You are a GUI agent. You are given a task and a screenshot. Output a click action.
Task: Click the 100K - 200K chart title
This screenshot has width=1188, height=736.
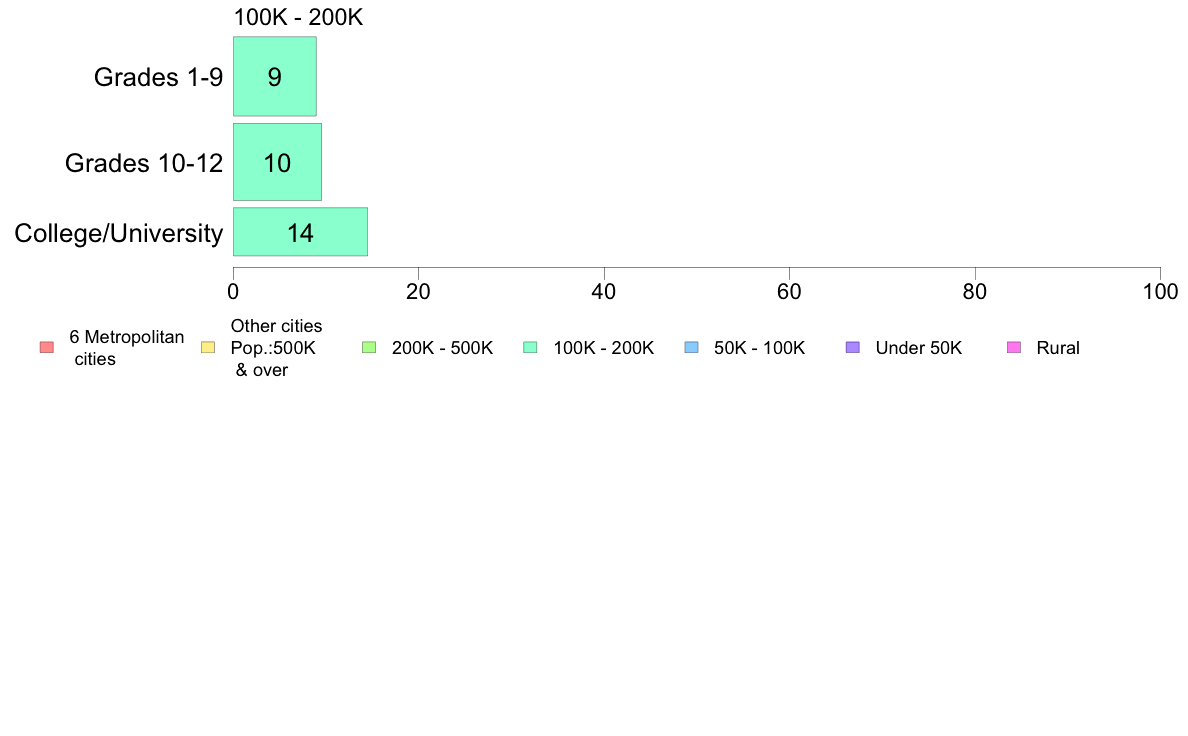(x=299, y=17)
